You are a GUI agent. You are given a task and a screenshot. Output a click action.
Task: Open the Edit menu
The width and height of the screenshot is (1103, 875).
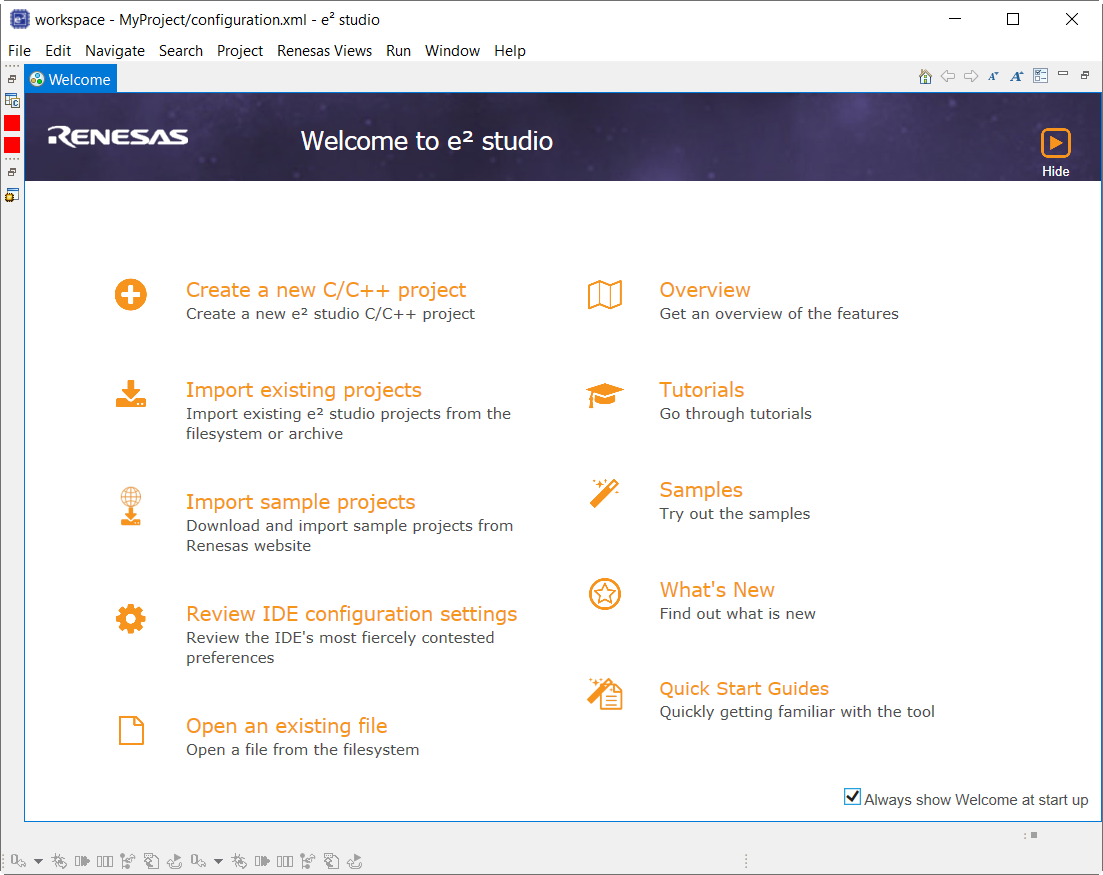pyautogui.click(x=58, y=51)
